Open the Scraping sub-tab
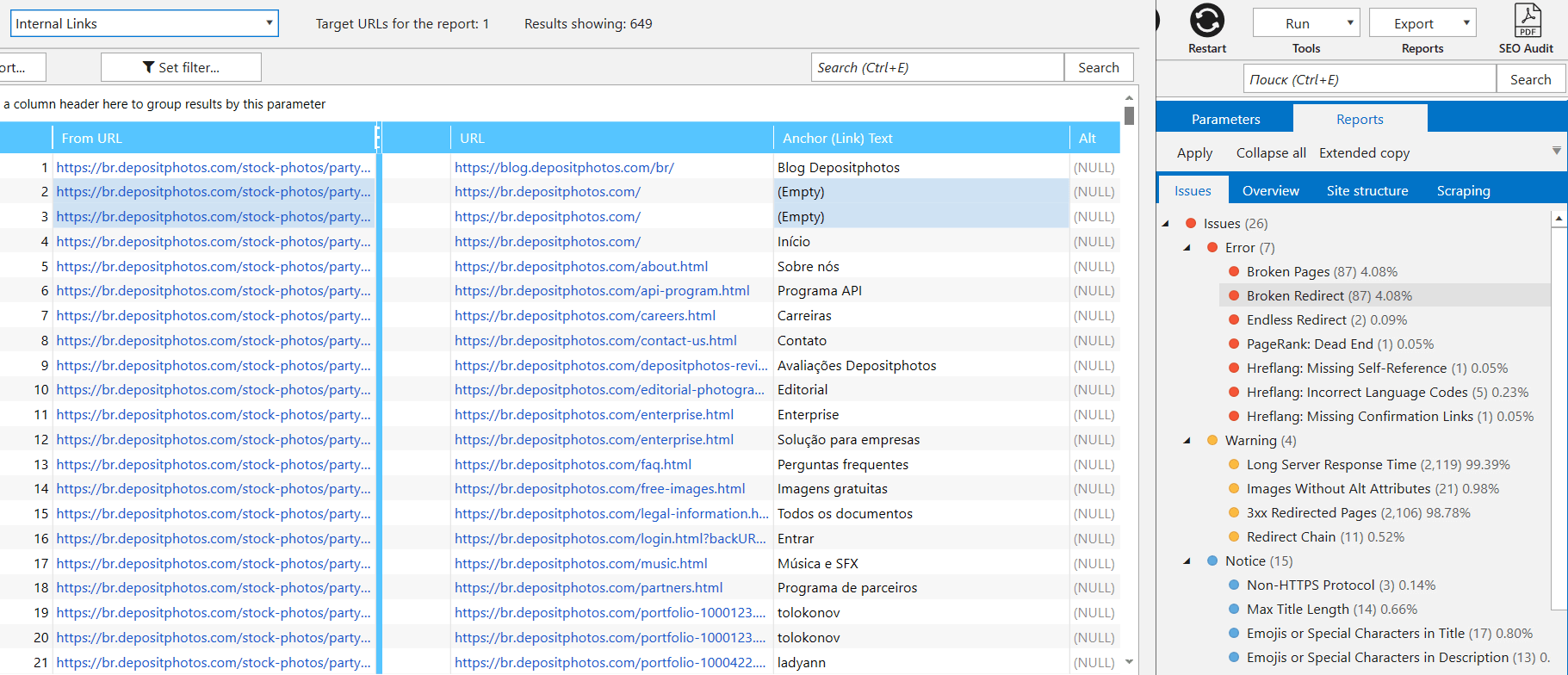 (1463, 190)
